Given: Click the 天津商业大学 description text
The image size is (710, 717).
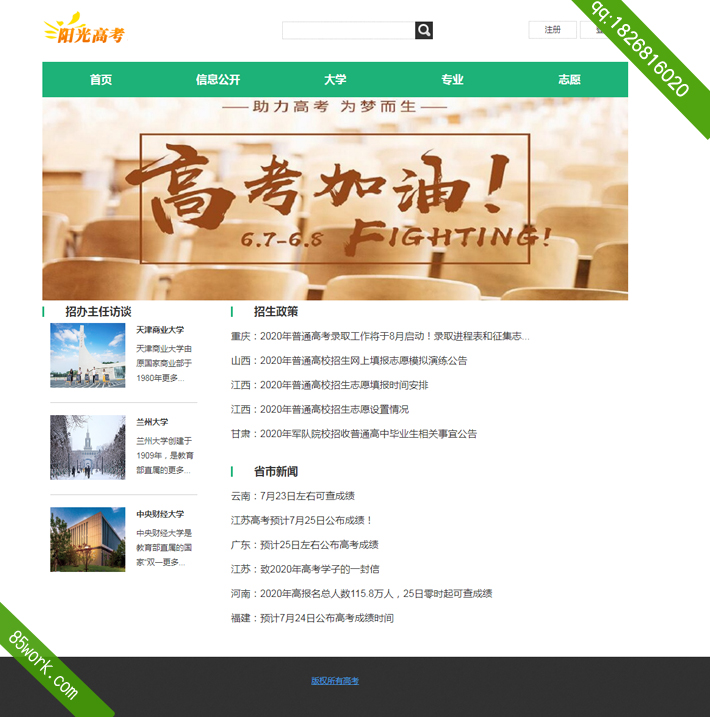Looking at the screenshot, I should point(164,364).
